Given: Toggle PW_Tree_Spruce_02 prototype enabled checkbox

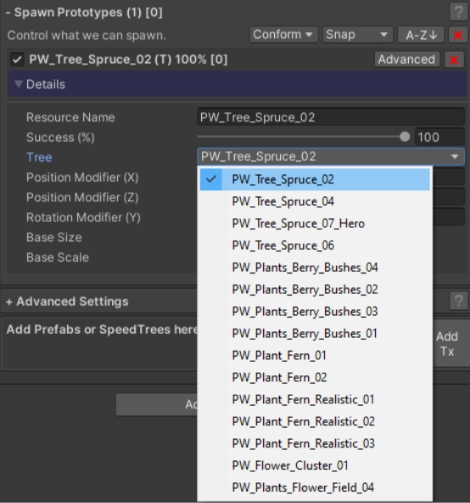Looking at the screenshot, I should [17, 60].
